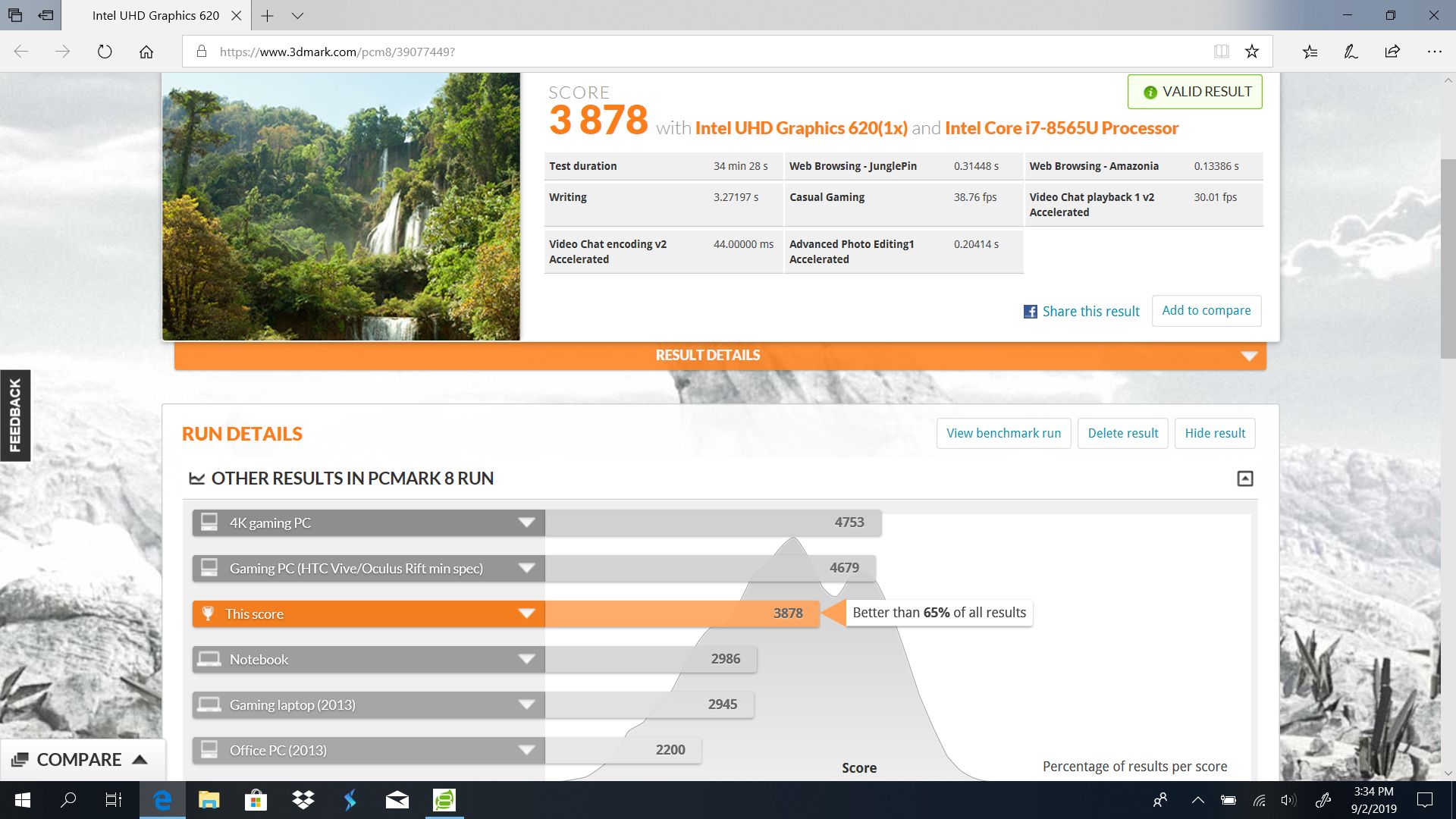Click the Add notes pen icon
This screenshot has height=819, width=1456.
pyautogui.click(x=1351, y=52)
